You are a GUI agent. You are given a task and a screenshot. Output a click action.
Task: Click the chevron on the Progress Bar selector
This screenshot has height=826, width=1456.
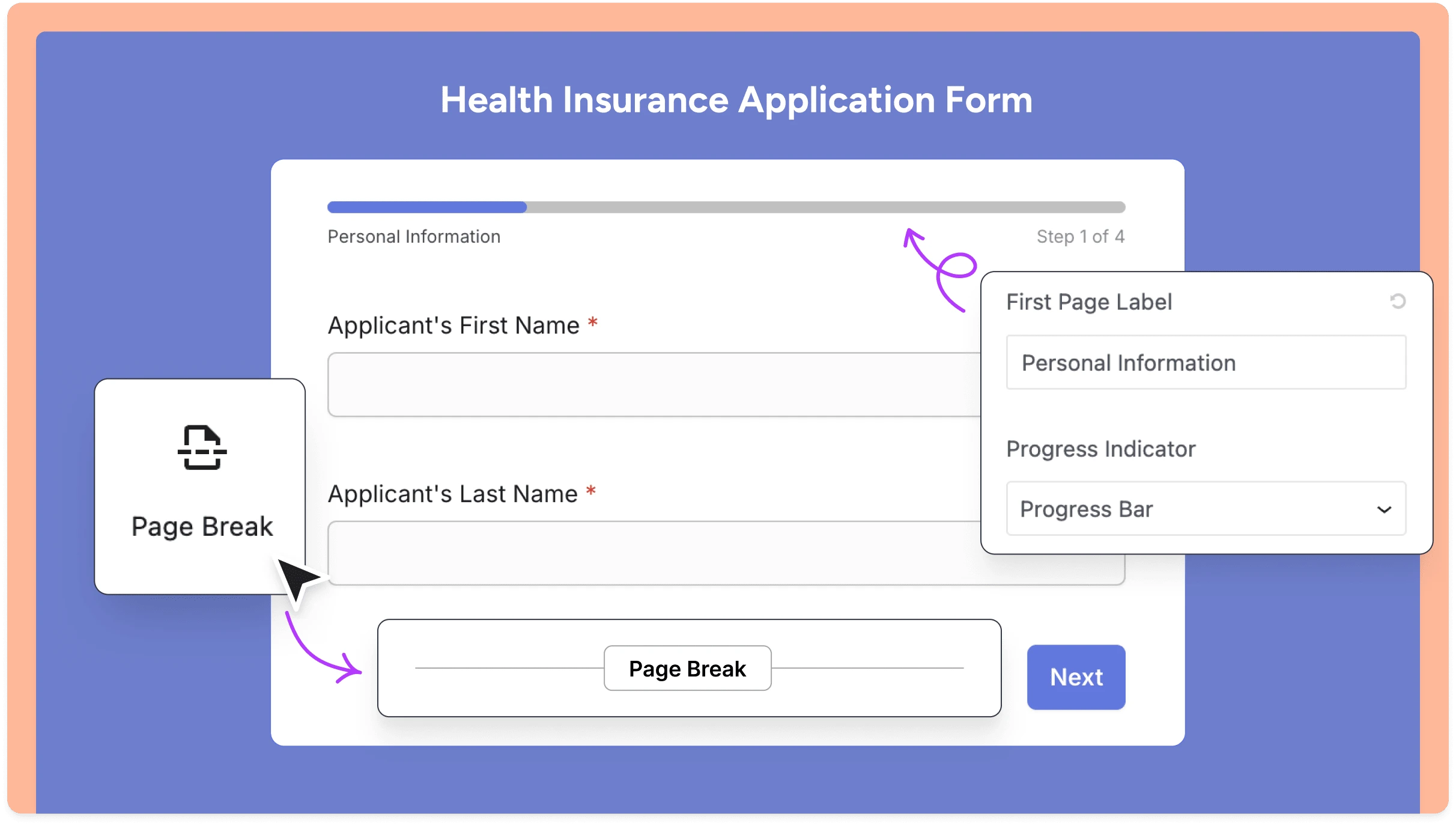[x=1385, y=510]
